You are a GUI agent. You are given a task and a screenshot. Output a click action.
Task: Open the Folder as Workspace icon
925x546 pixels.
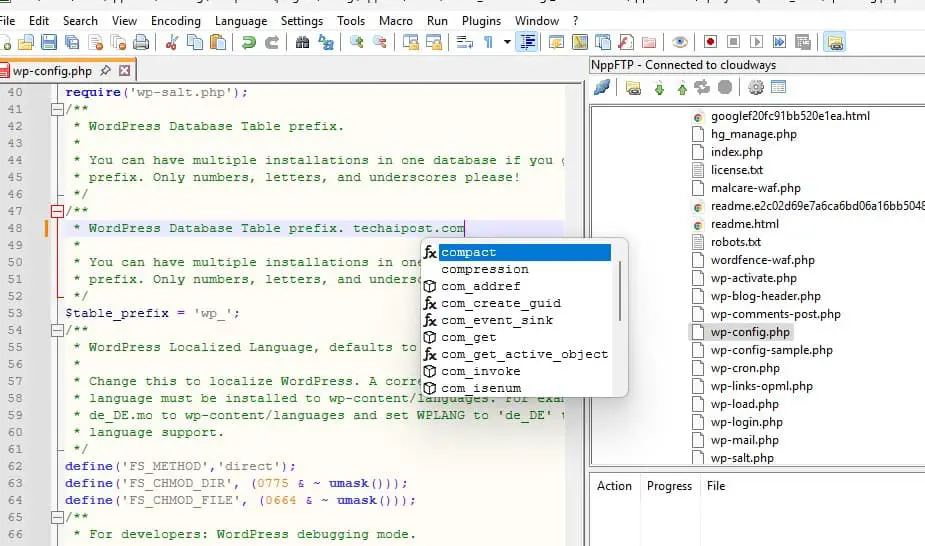(649, 42)
